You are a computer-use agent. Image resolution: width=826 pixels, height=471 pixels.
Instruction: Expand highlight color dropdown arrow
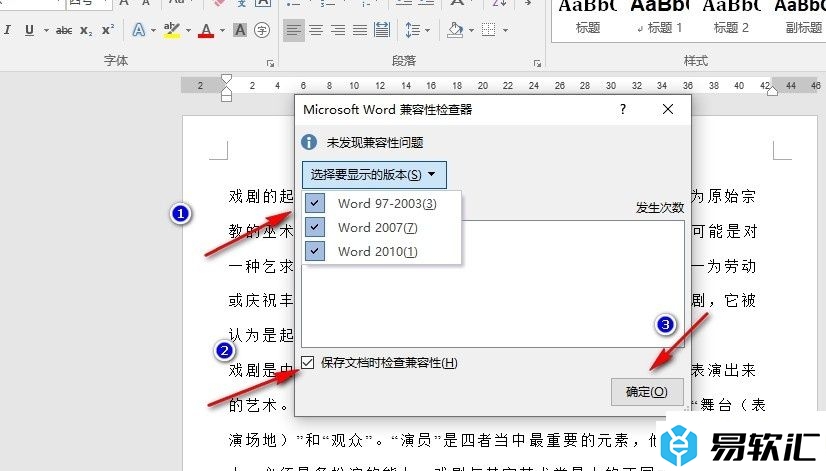click(188, 30)
